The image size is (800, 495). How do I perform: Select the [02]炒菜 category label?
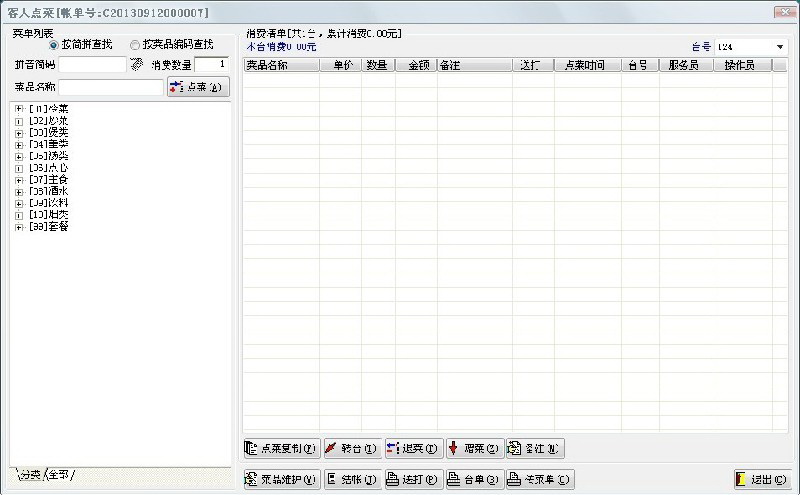point(48,121)
